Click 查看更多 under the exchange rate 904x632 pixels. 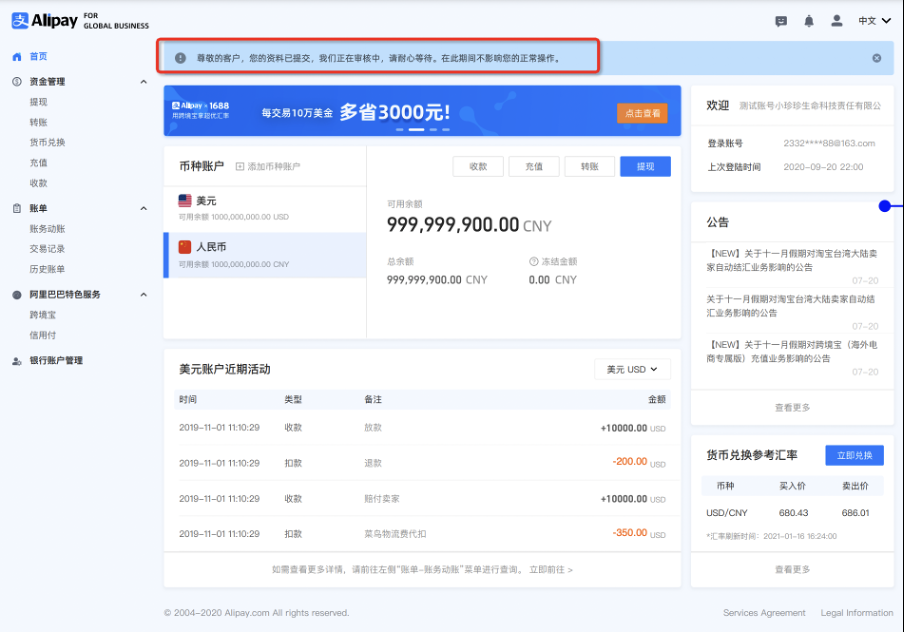792,569
